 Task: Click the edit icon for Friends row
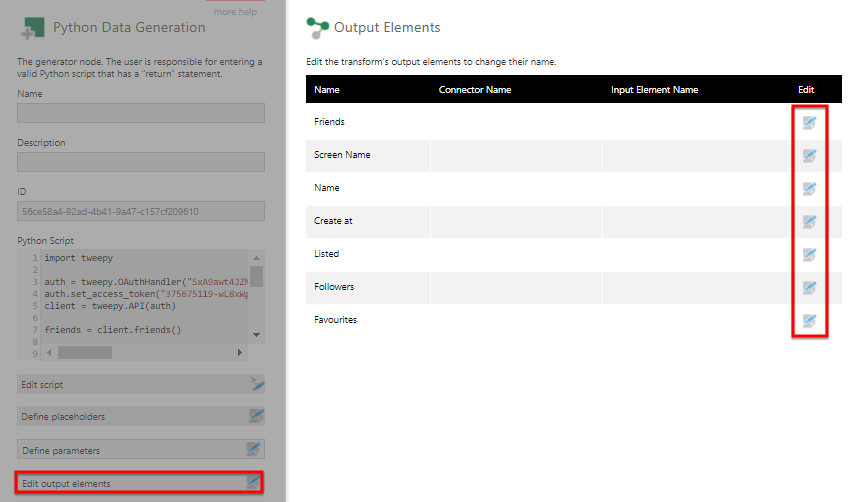809,122
